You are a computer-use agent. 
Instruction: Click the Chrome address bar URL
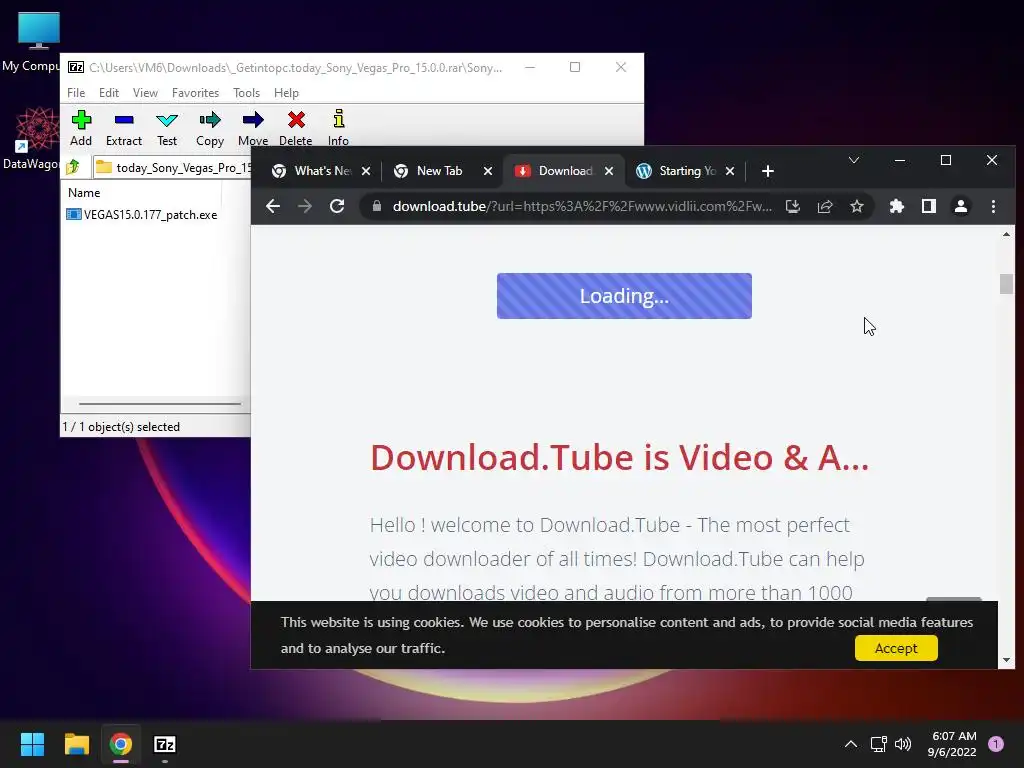tap(582, 206)
